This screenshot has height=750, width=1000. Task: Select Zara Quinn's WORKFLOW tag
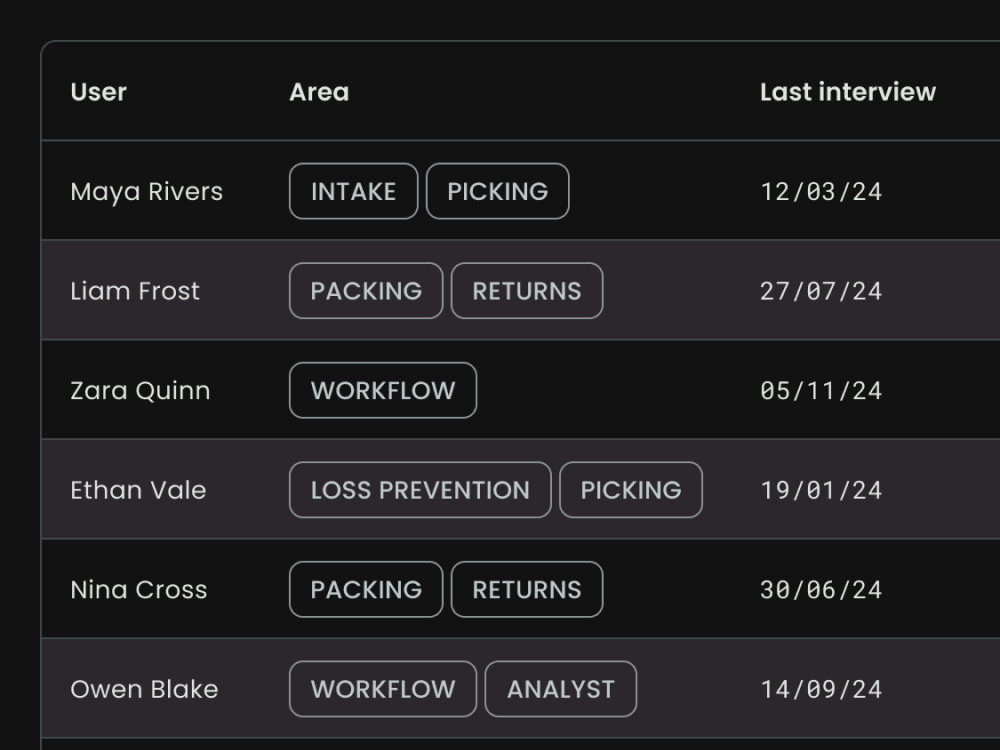383,390
